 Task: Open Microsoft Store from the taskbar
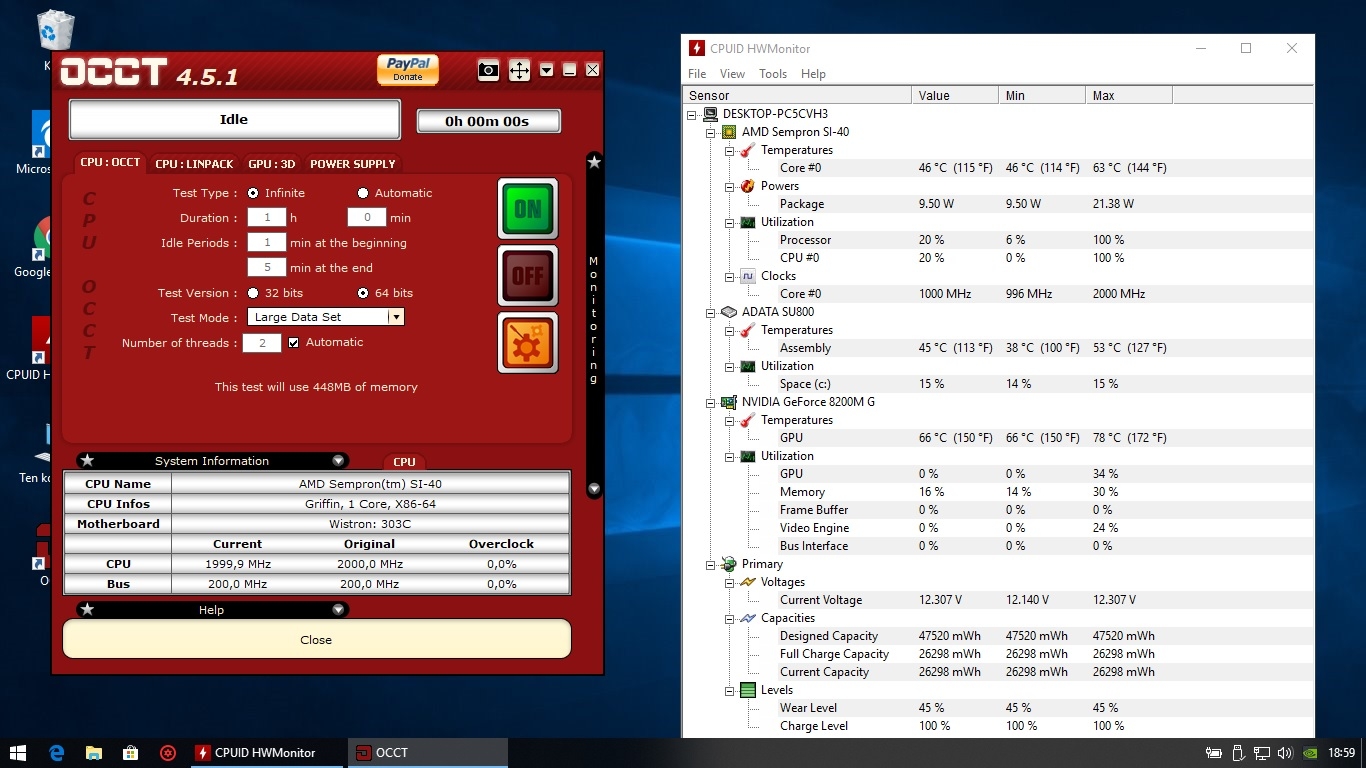pyautogui.click(x=131, y=753)
